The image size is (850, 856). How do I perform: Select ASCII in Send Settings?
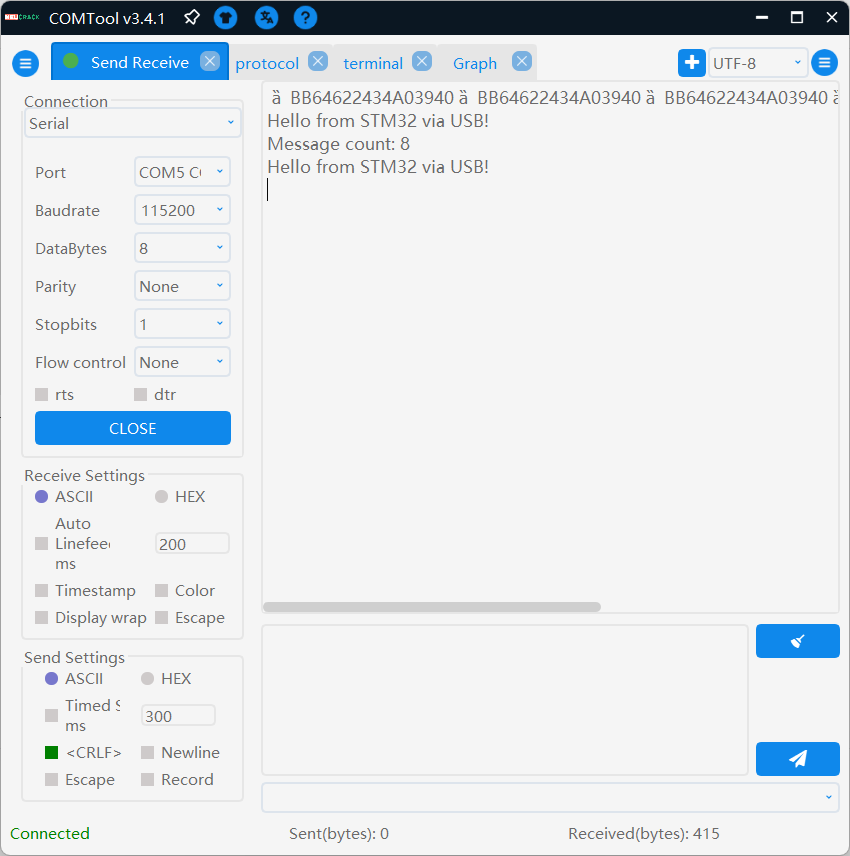[51, 679]
